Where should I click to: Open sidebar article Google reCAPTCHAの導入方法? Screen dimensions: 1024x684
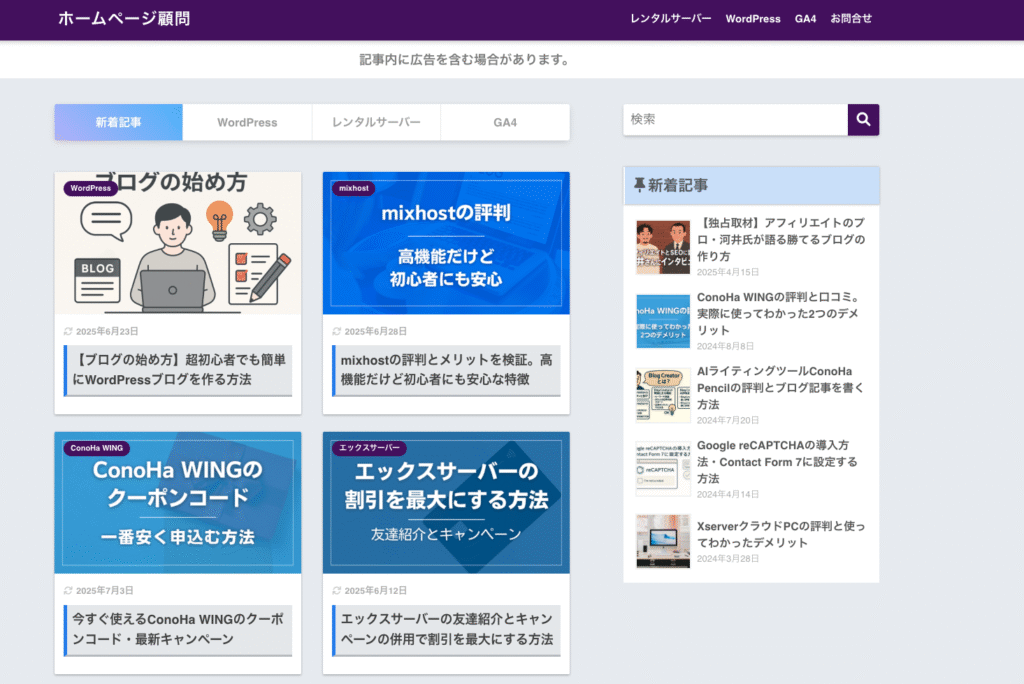pyautogui.click(x=777, y=462)
